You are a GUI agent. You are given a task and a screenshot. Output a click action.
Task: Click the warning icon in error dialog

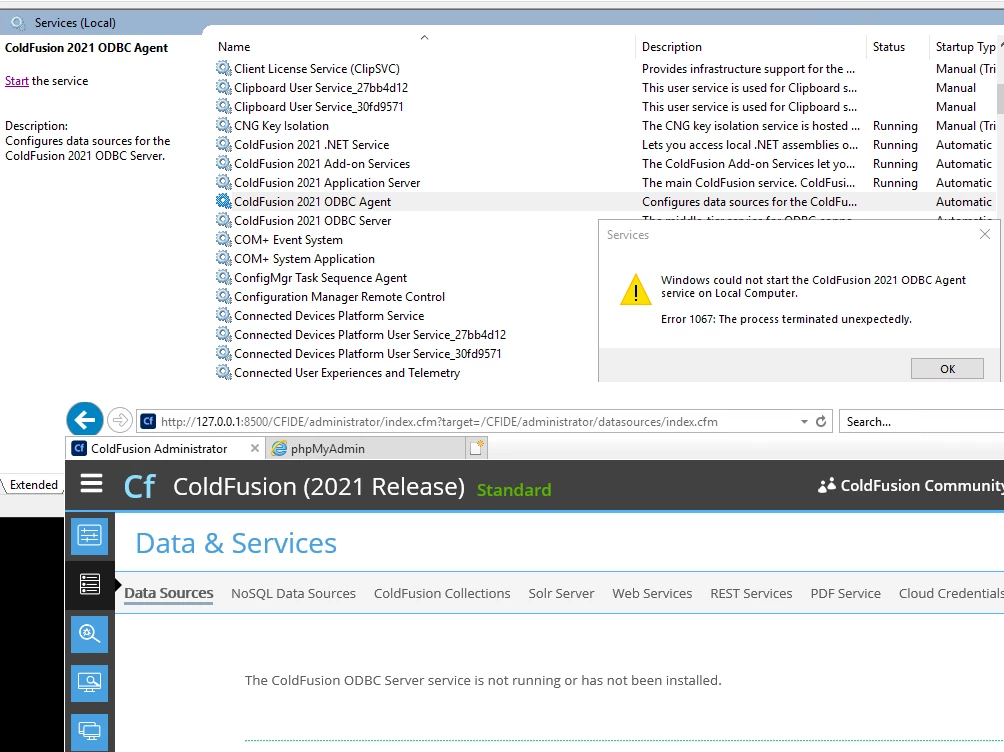tap(636, 290)
